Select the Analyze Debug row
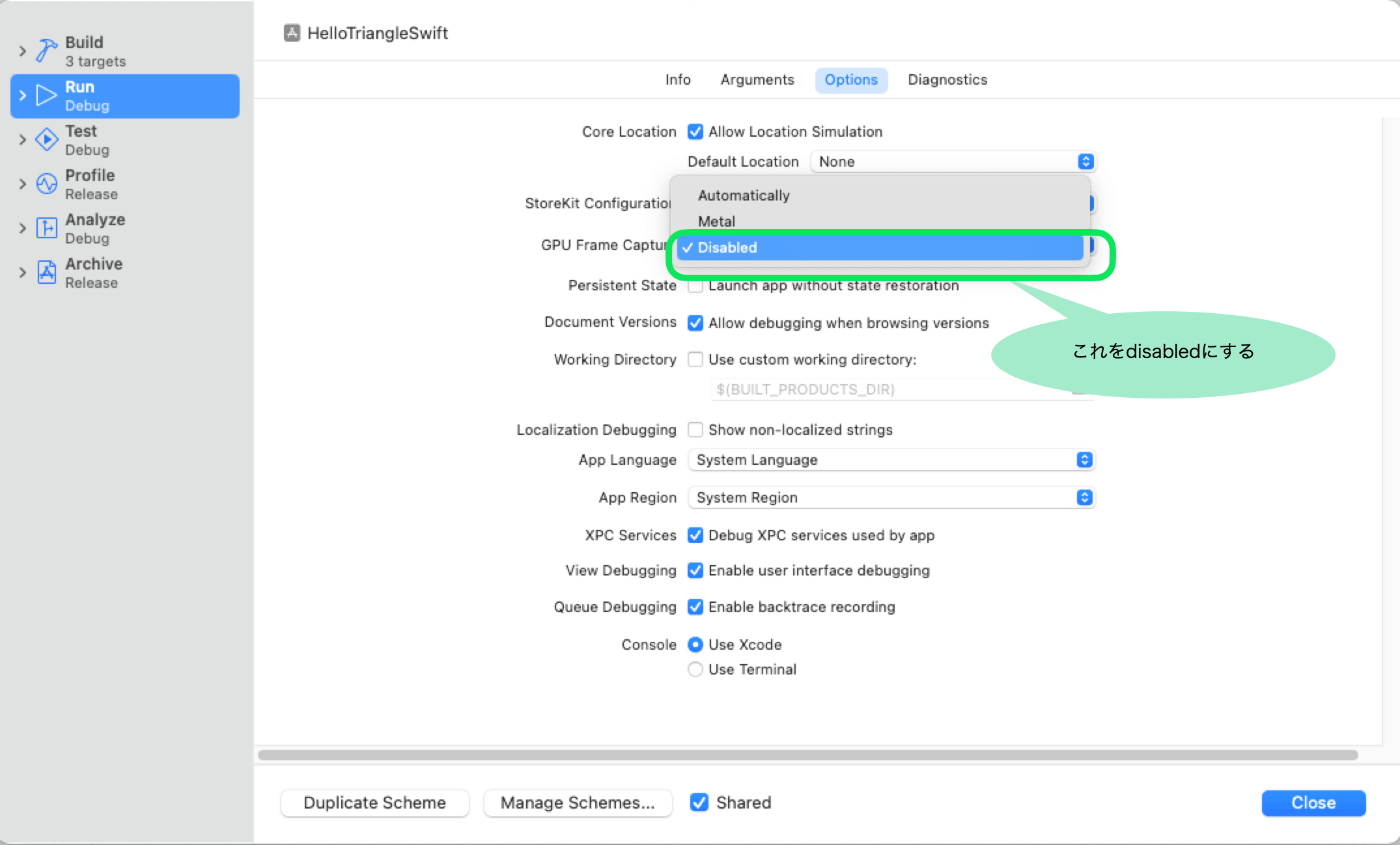Screen dimensions: 1400x845 click(125, 228)
